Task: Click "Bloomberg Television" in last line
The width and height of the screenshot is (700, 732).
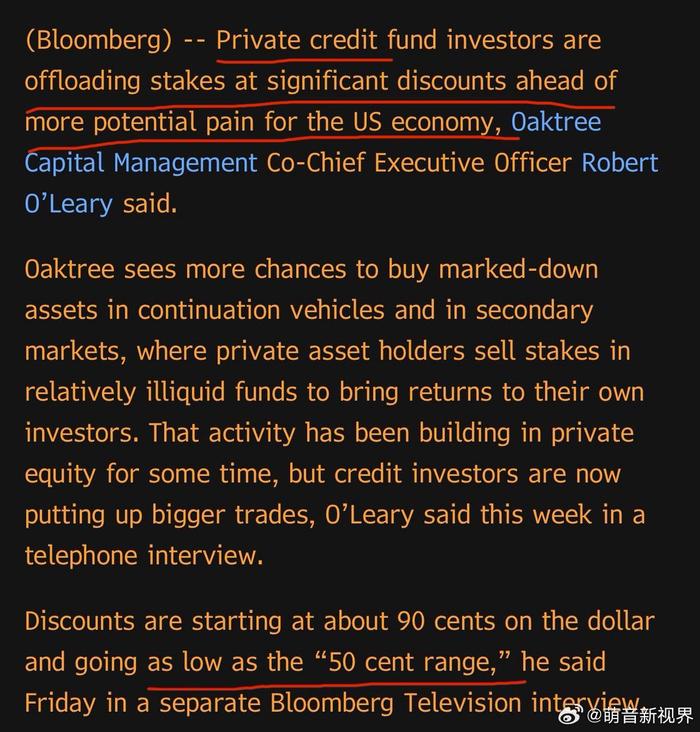Action: pos(396,703)
